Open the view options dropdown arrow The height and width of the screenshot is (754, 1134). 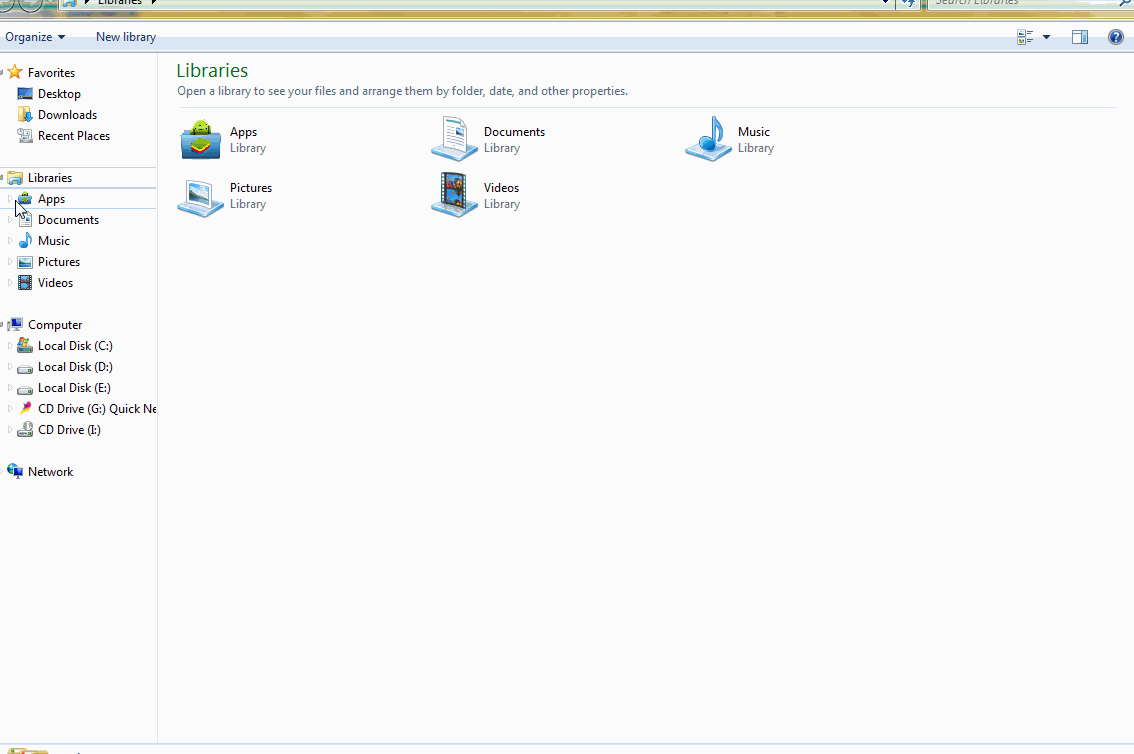pyautogui.click(x=1046, y=37)
